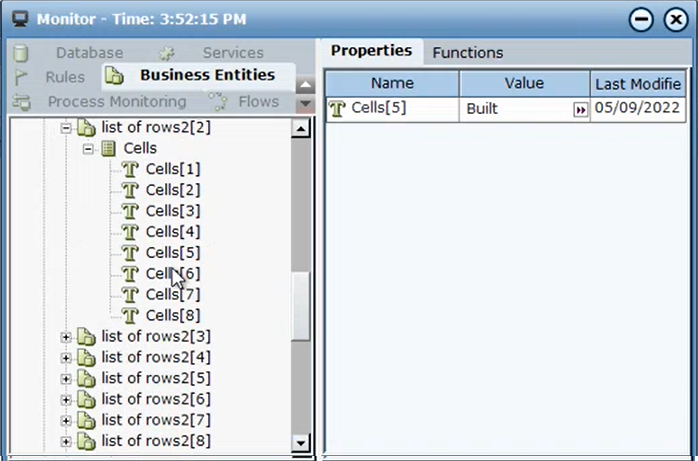Open the Flows tab
The width and height of the screenshot is (698, 461).
tap(258, 102)
